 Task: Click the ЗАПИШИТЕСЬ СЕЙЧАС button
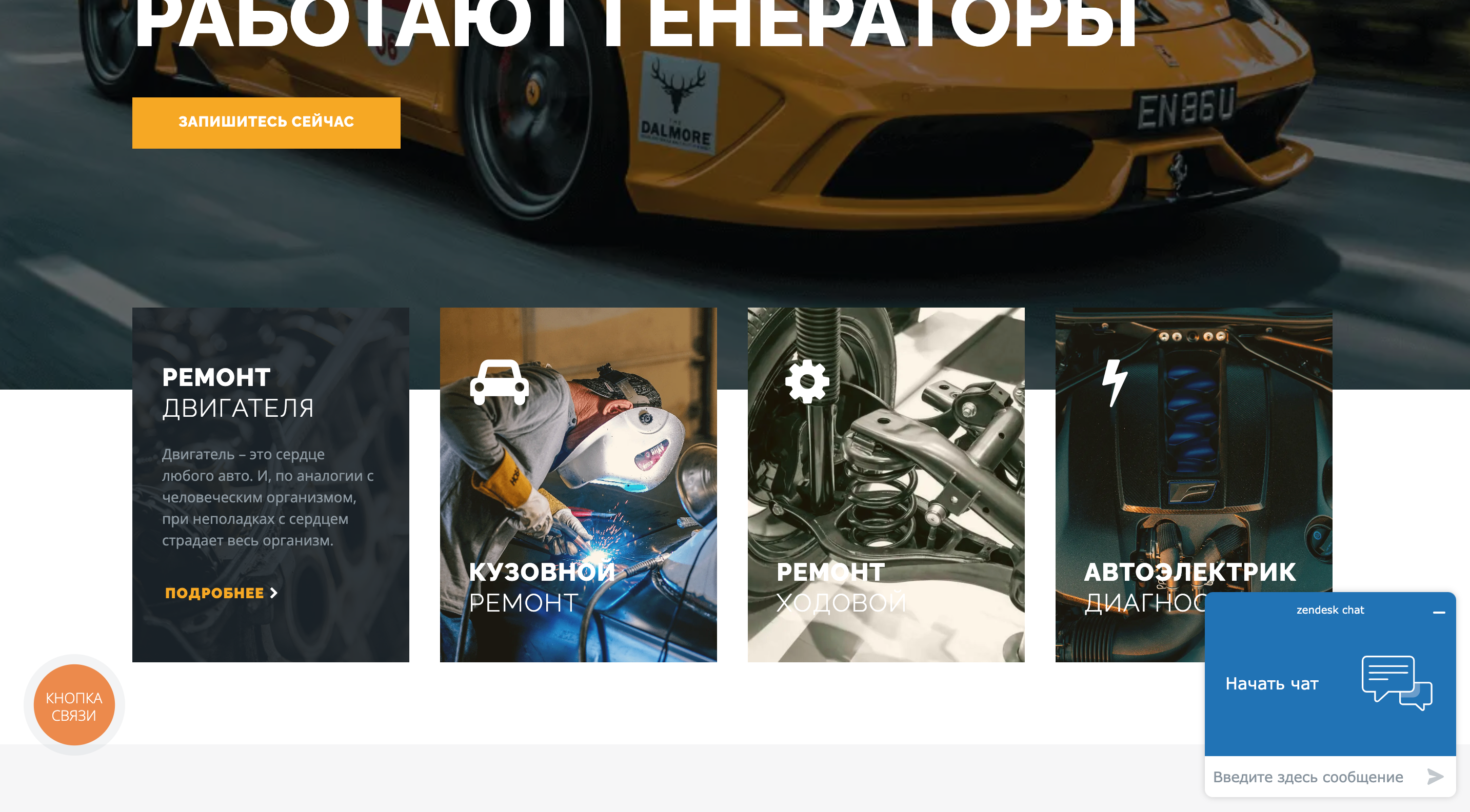pyautogui.click(x=267, y=123)
